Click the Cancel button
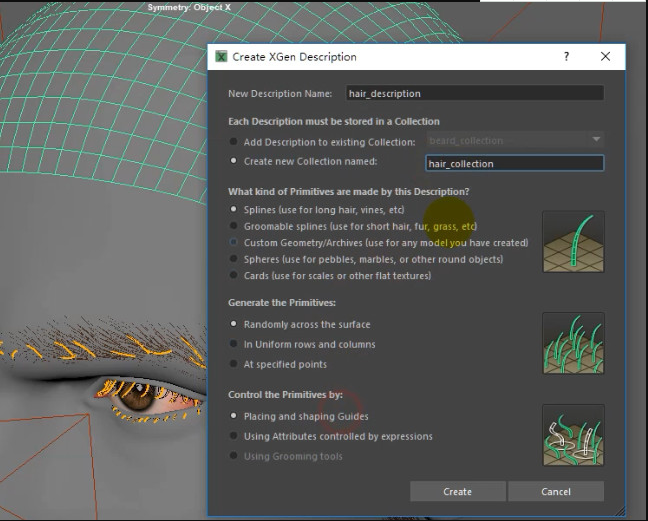This screenshot has height=521, width=648. coord(556,491)
